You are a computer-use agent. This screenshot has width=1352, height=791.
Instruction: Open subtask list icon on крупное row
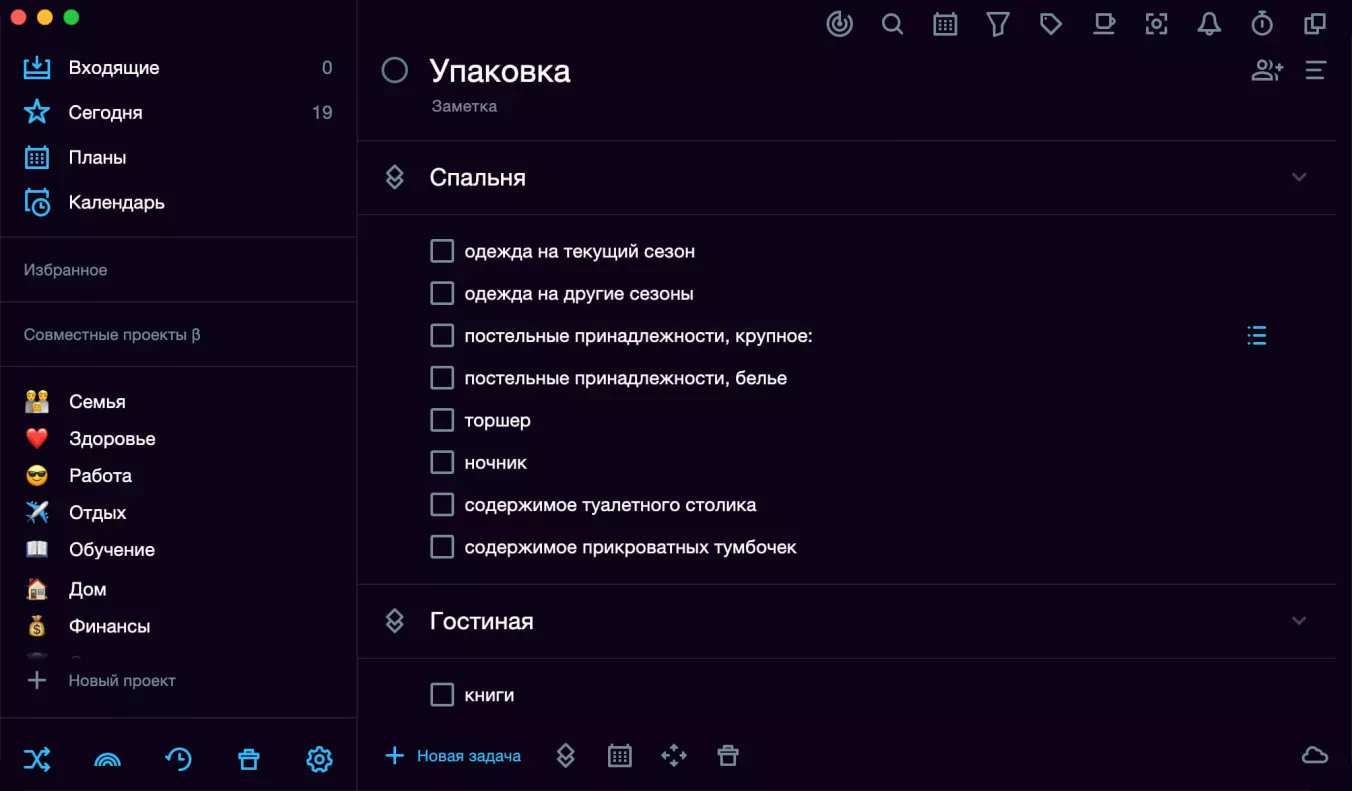pos(1257,336)
